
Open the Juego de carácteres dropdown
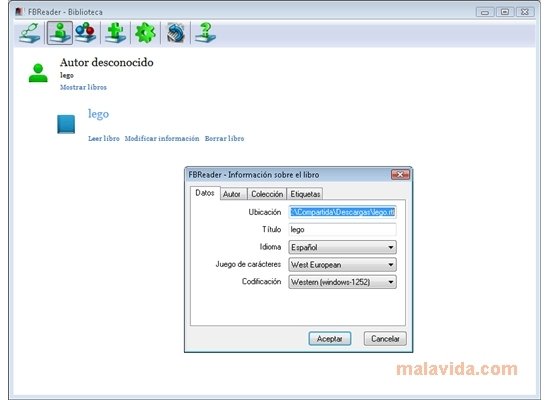coord(342,265)
